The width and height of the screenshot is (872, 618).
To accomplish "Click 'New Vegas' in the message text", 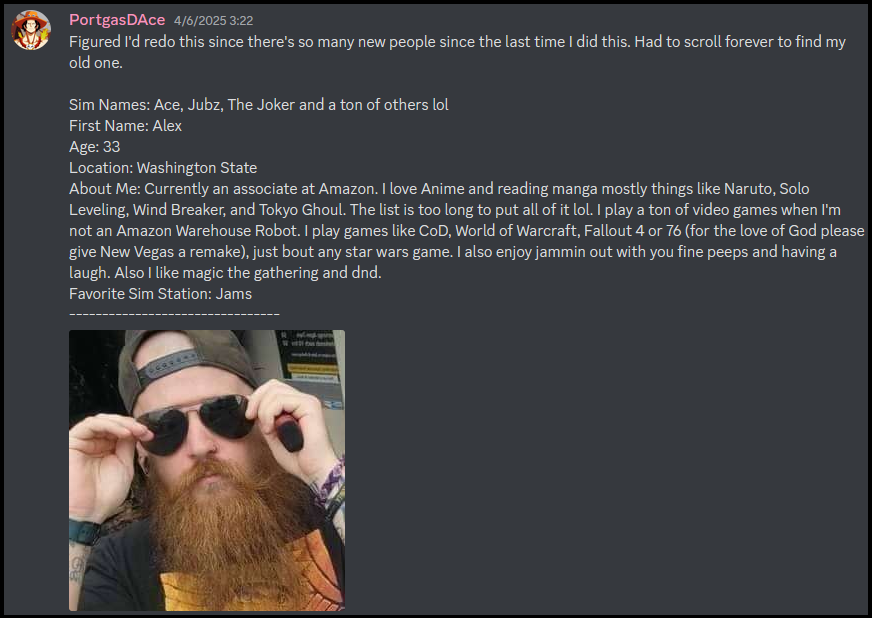I will (137, 252).
